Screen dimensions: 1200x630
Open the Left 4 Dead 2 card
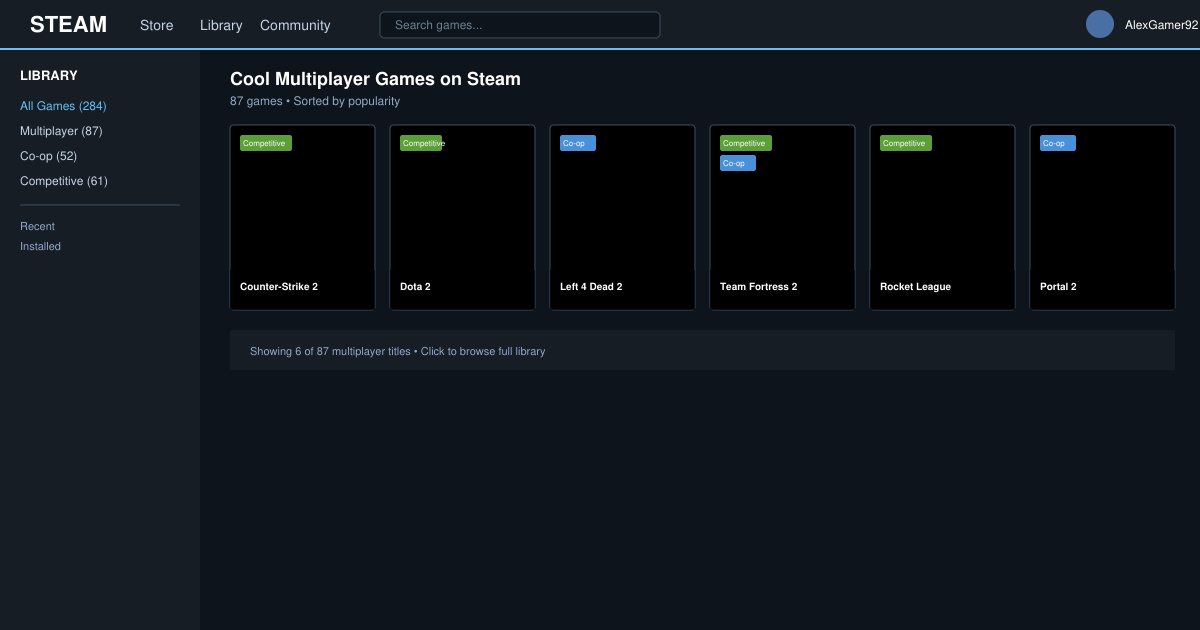(622, 217)
